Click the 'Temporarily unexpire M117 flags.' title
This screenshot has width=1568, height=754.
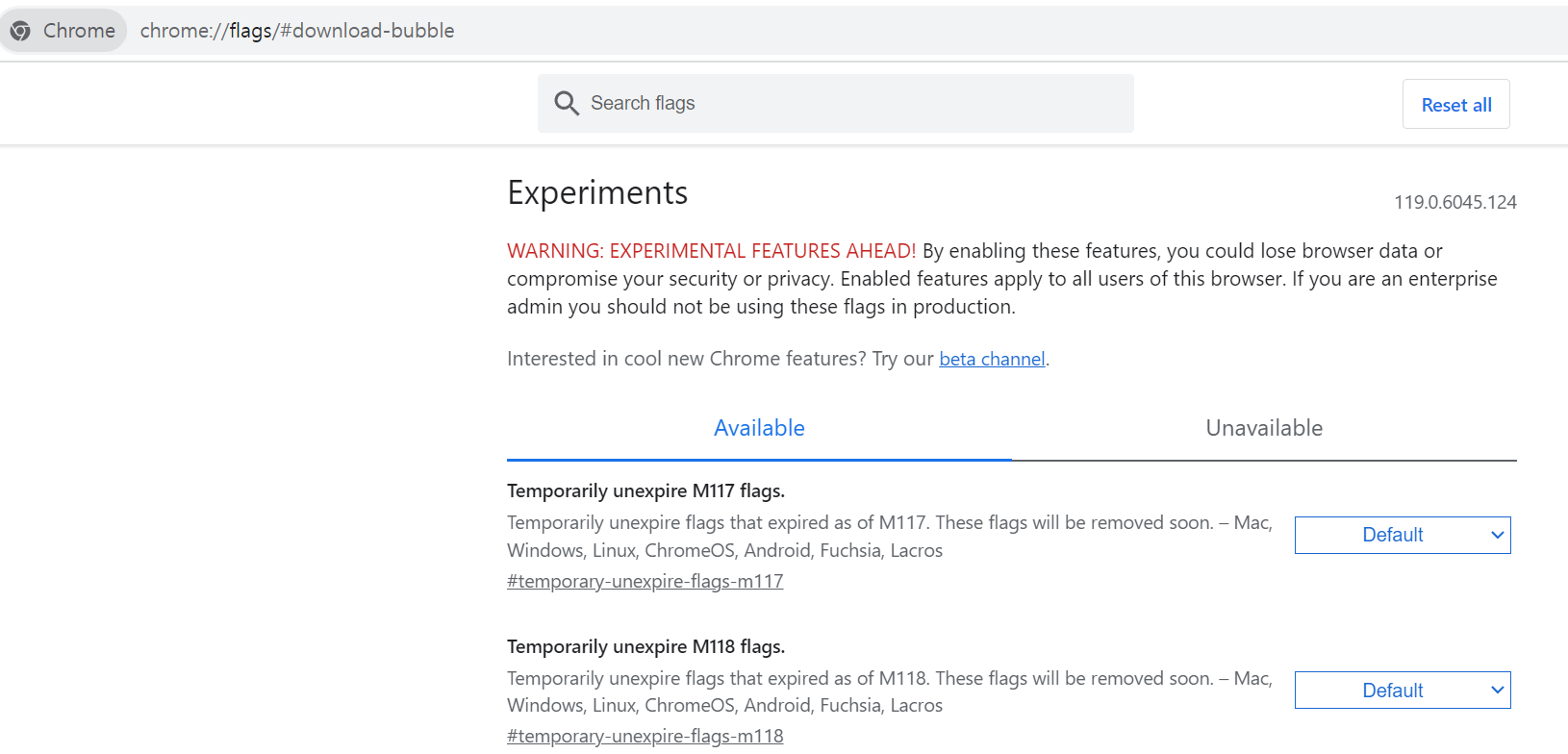[645, 490]
